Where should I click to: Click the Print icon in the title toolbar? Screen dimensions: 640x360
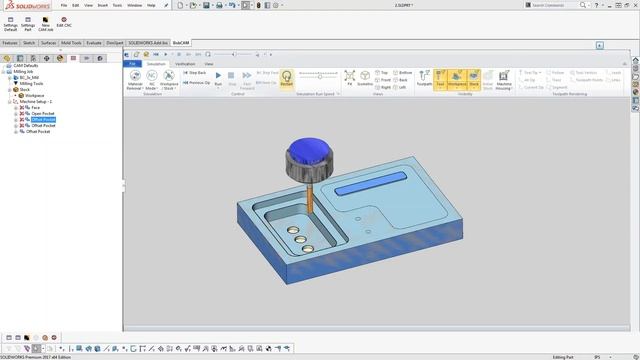(219, 5)
